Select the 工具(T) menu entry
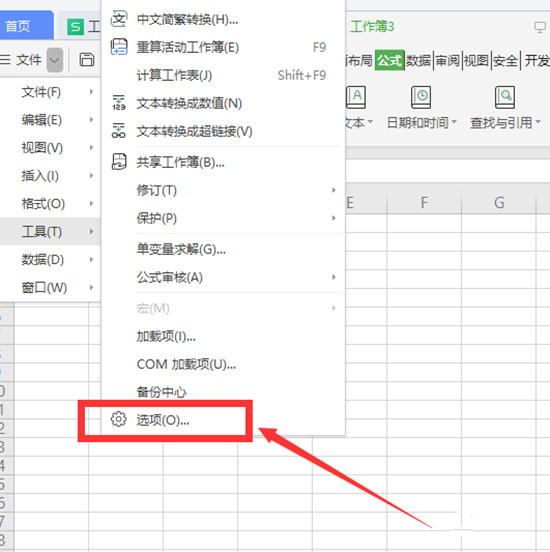This screenshot has width=550, height=552. [x=50, y=231]
